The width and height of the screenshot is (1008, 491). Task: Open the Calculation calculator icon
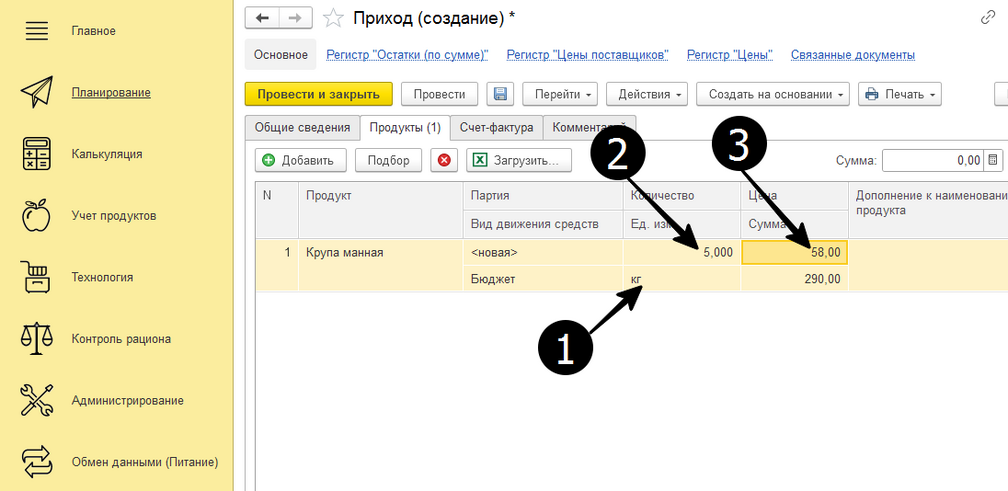tap(36, 154)
